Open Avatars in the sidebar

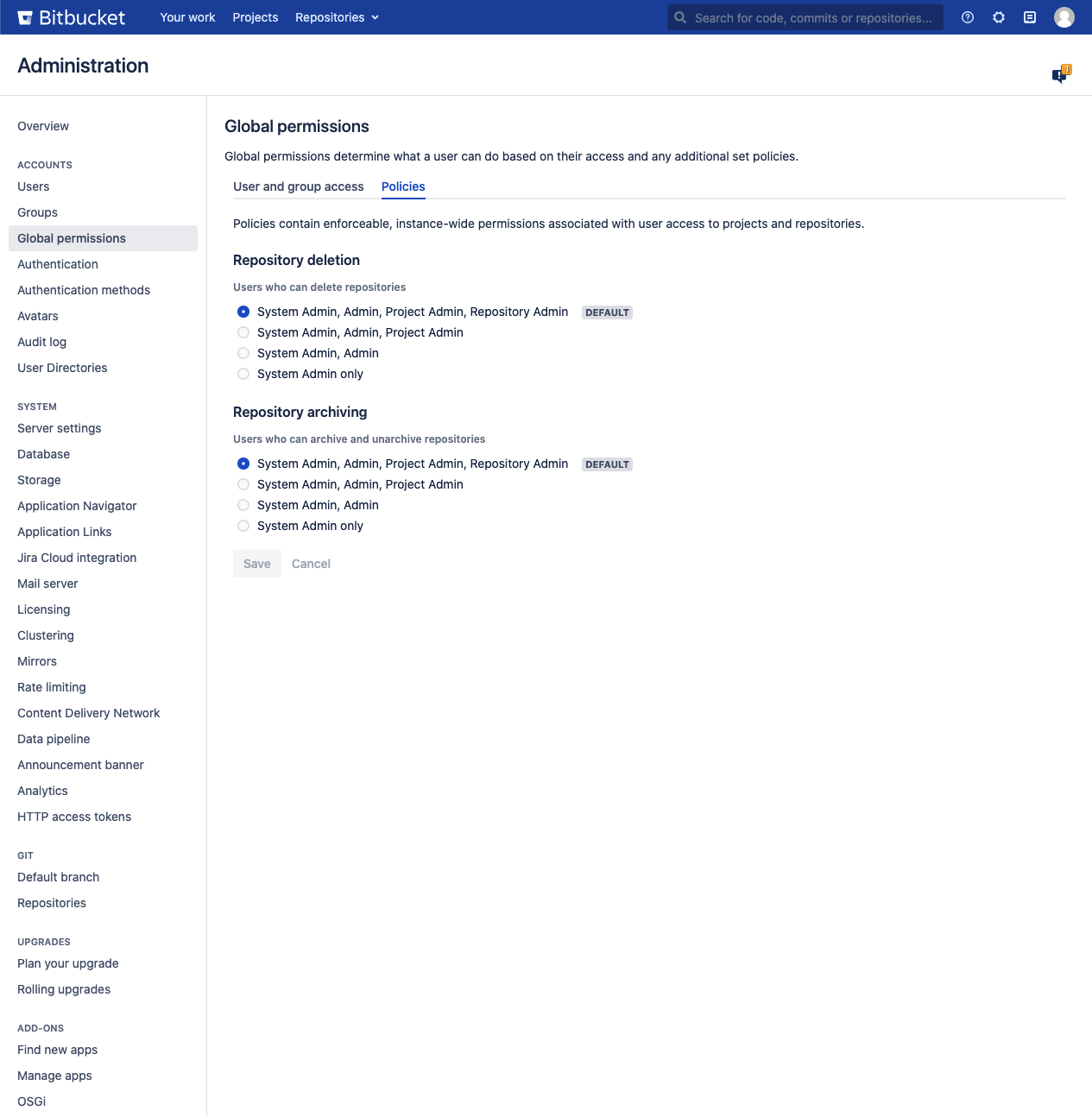pyautogui.click(x=38, y=316)
